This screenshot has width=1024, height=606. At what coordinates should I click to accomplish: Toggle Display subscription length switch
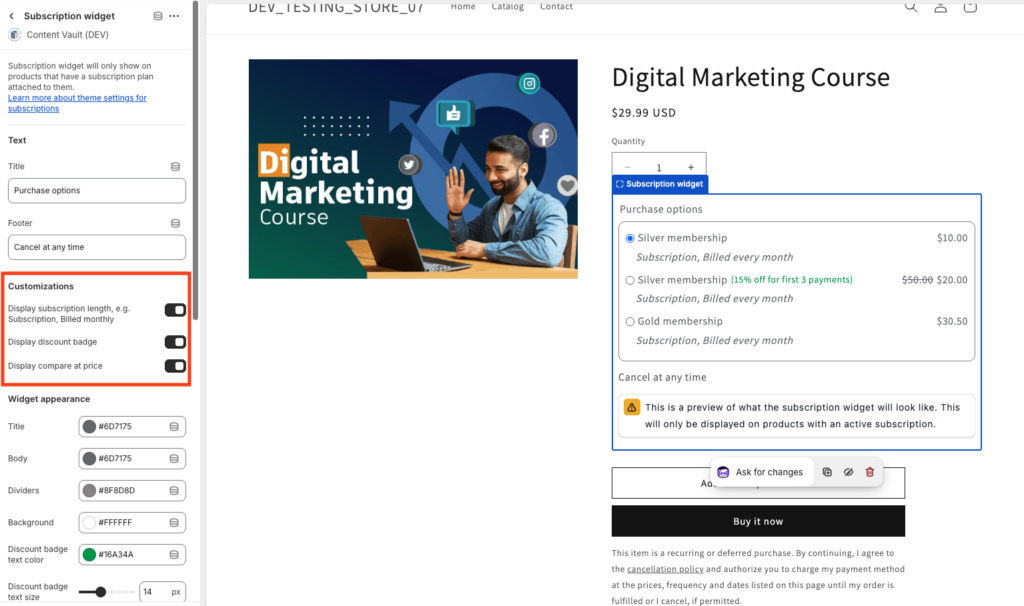pos(175,310)
